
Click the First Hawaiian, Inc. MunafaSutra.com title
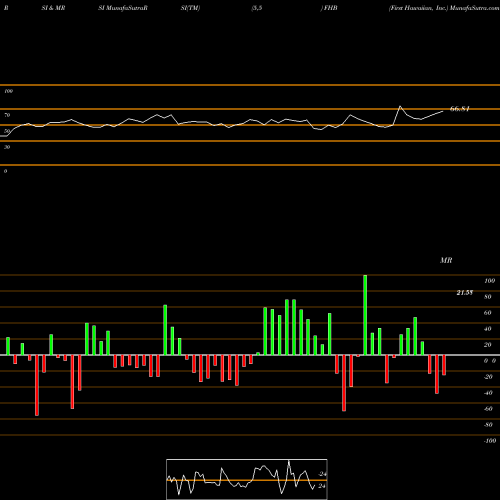click(444, 8)
